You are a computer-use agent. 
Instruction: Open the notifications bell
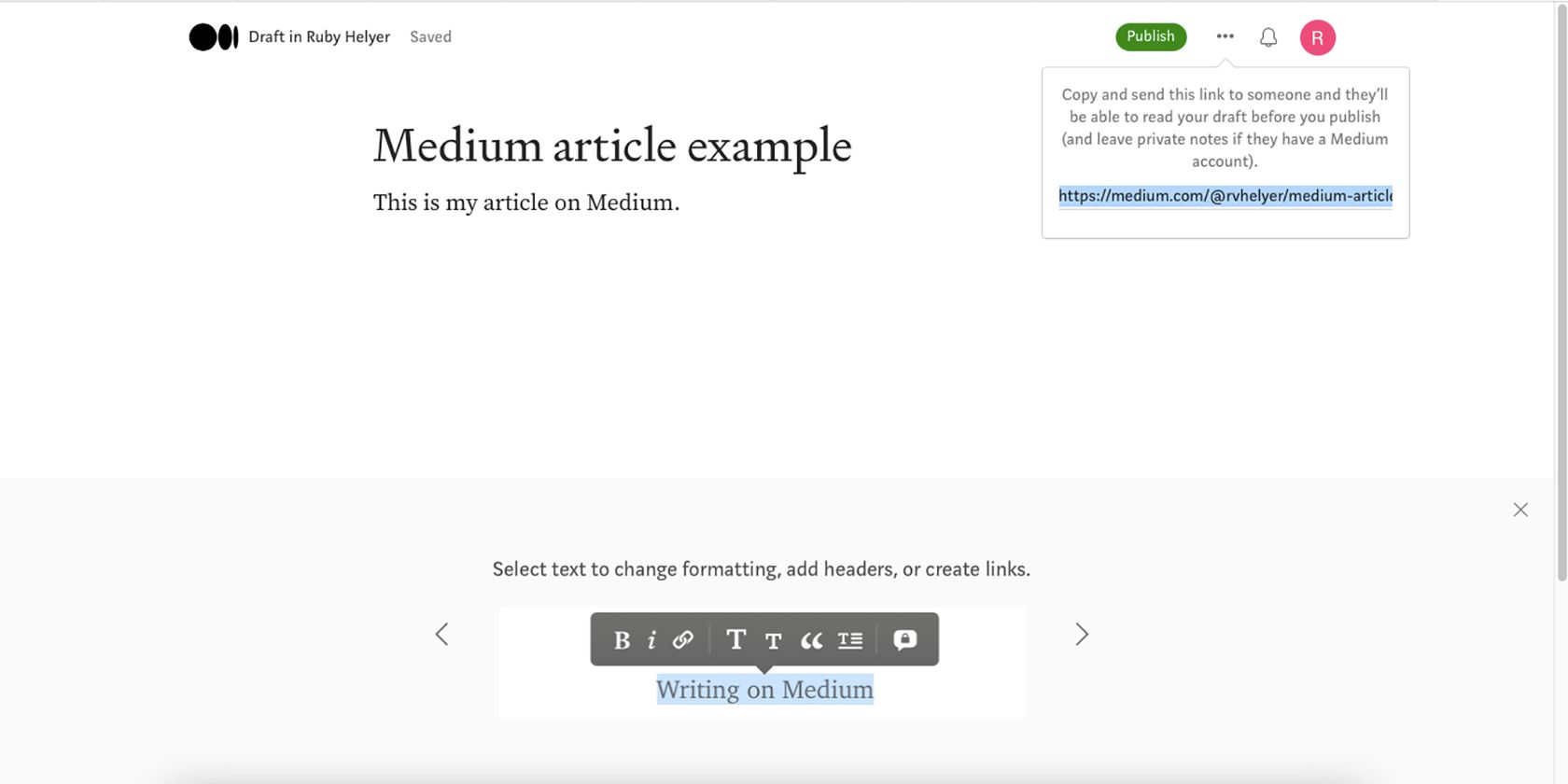(1267, 37)
